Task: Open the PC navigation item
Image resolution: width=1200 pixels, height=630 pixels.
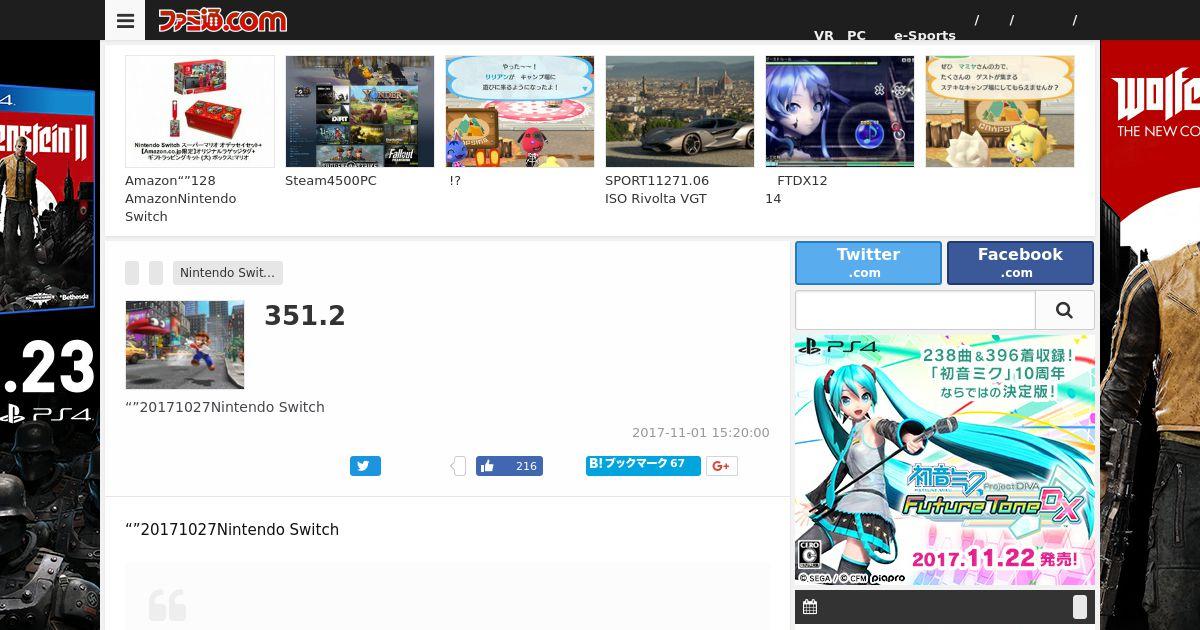Action: point(857,35)
